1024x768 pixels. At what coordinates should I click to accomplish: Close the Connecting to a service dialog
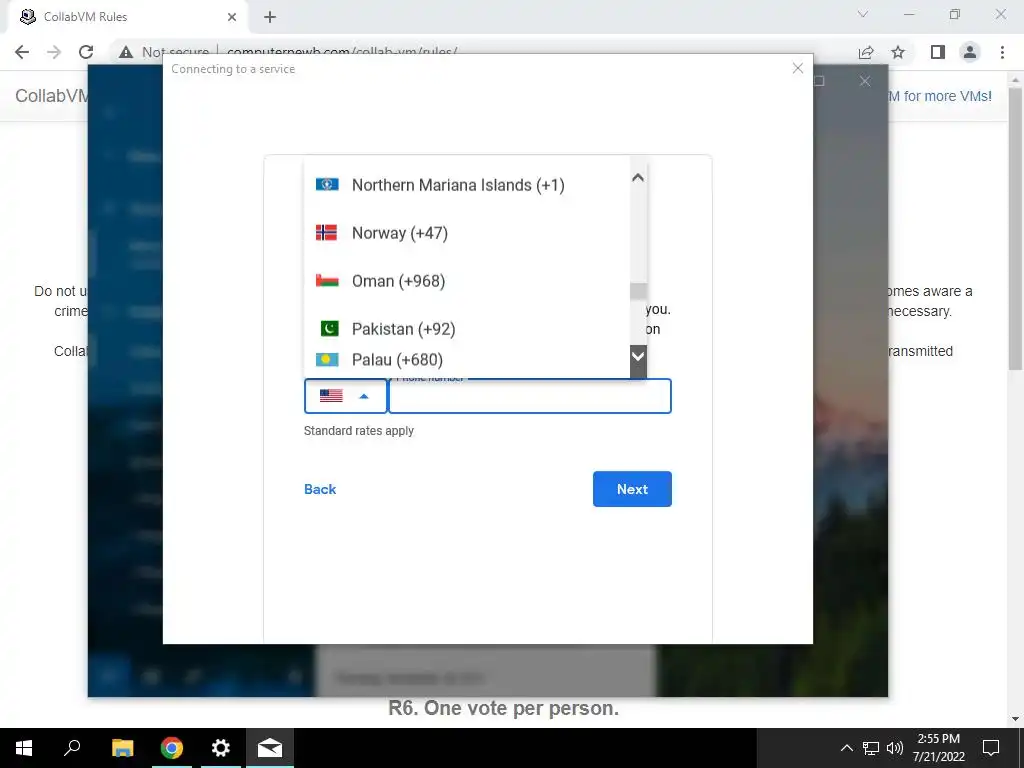(797, 68)
